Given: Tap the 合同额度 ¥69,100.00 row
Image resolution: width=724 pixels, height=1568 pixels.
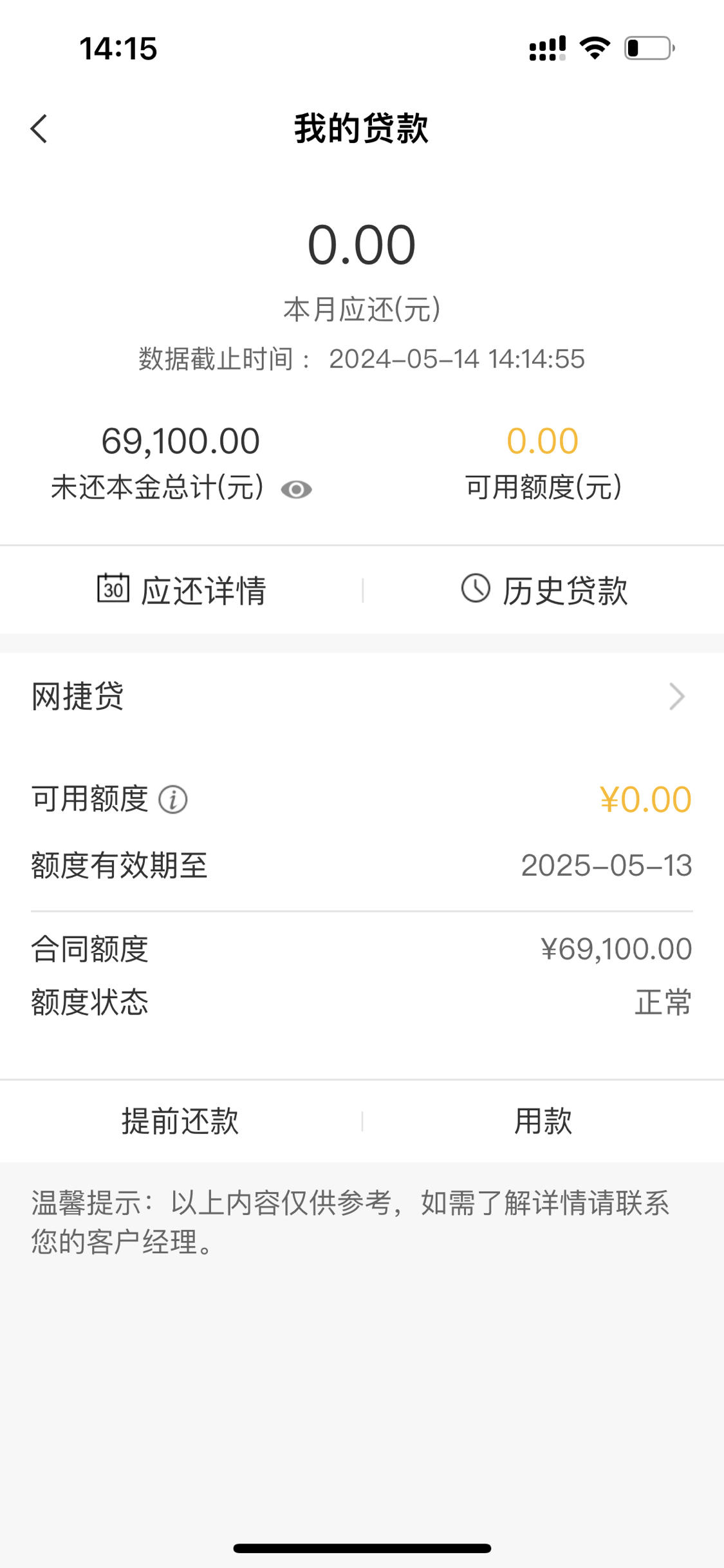Looking at the screenshot, I should click(x=362, y=949).
